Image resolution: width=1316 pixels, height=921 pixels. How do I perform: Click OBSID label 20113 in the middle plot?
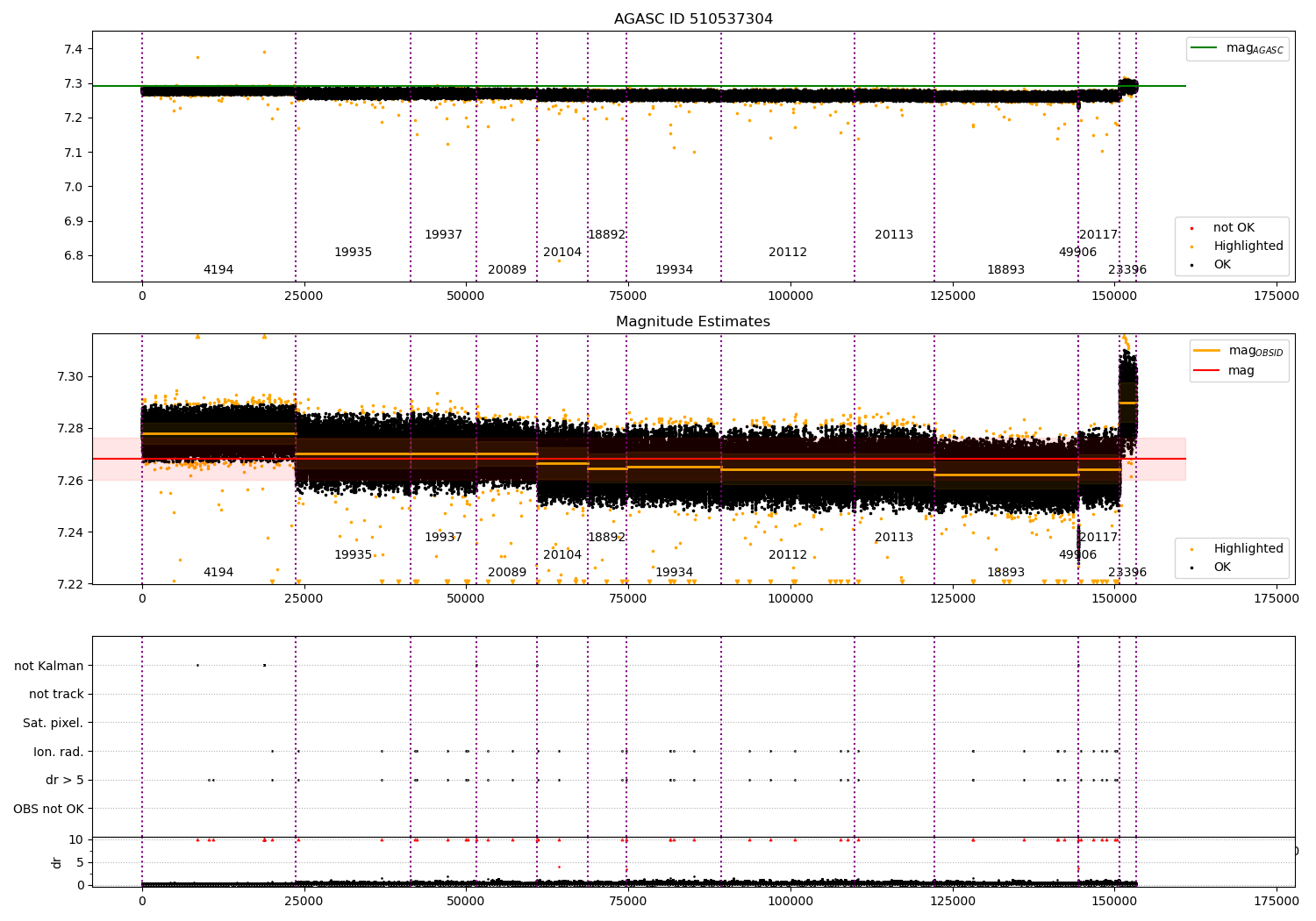click(894, 538)
